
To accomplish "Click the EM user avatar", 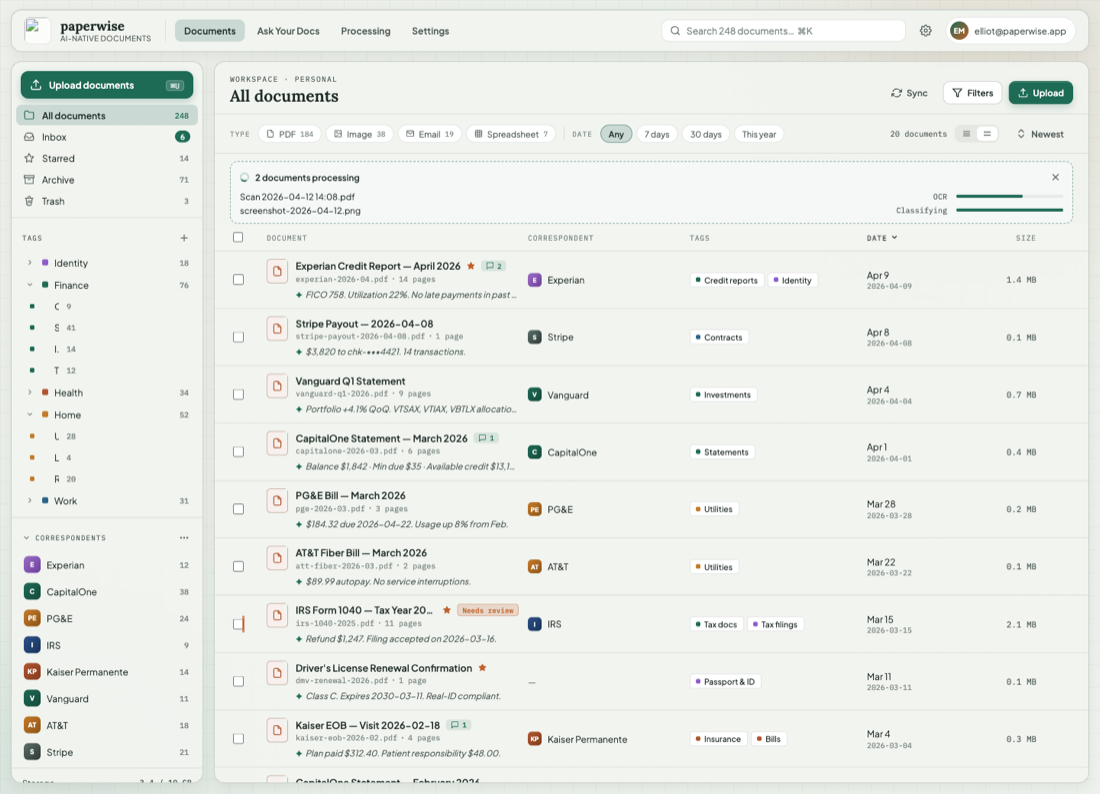I will (958, 31).
